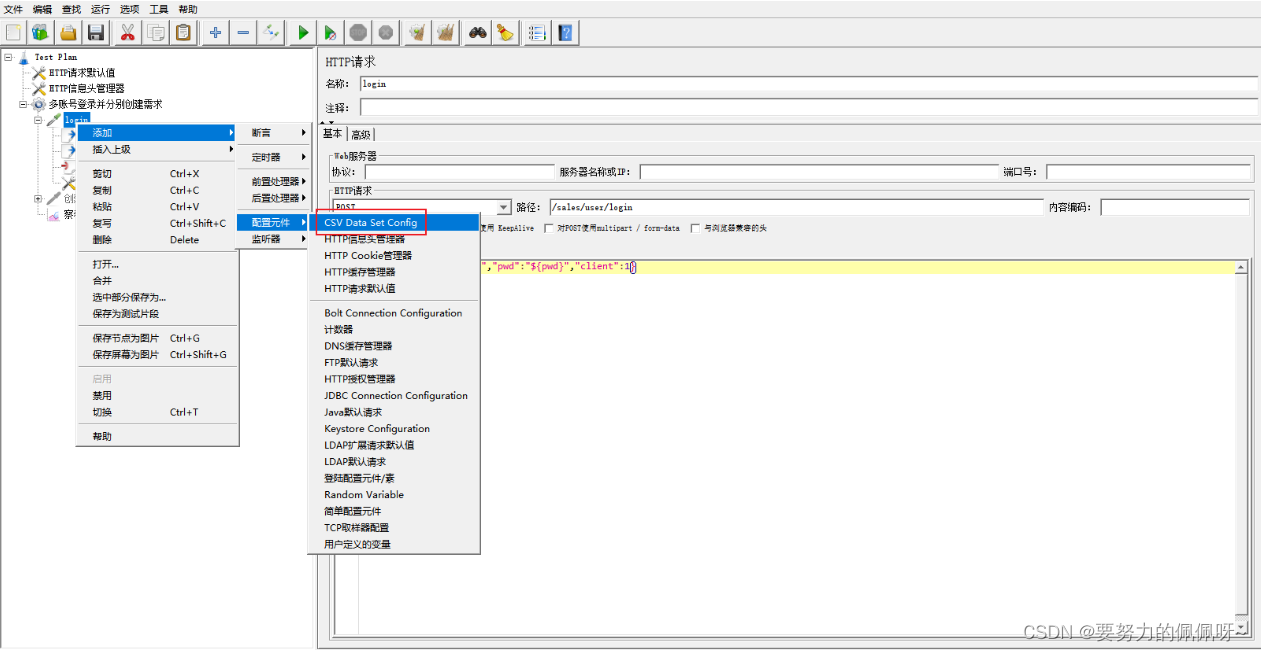The image size is (1261, 651).
Task: Reset search with yellow broom icon
Action: (x=505, y=33)
